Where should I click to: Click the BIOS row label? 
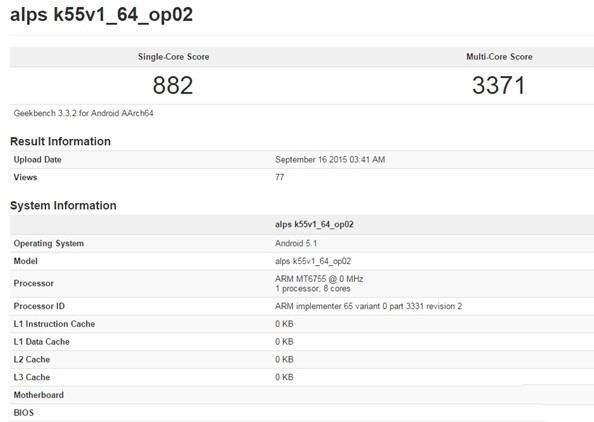point(23,413)
